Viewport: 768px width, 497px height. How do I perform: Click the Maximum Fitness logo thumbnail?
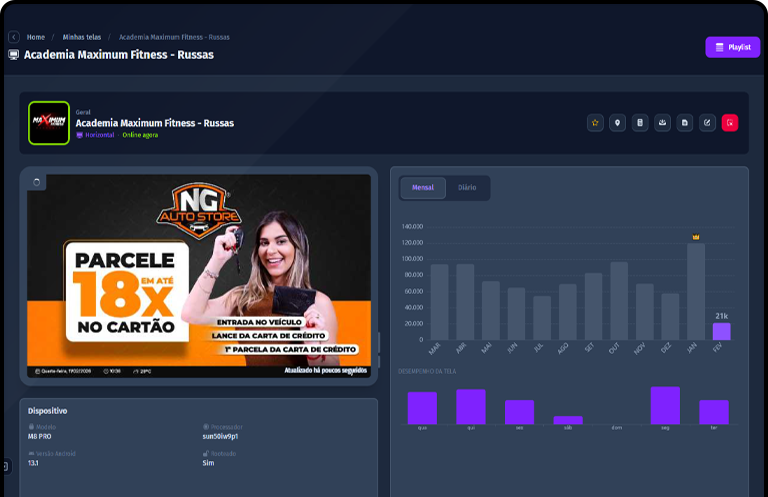(49, 123)
